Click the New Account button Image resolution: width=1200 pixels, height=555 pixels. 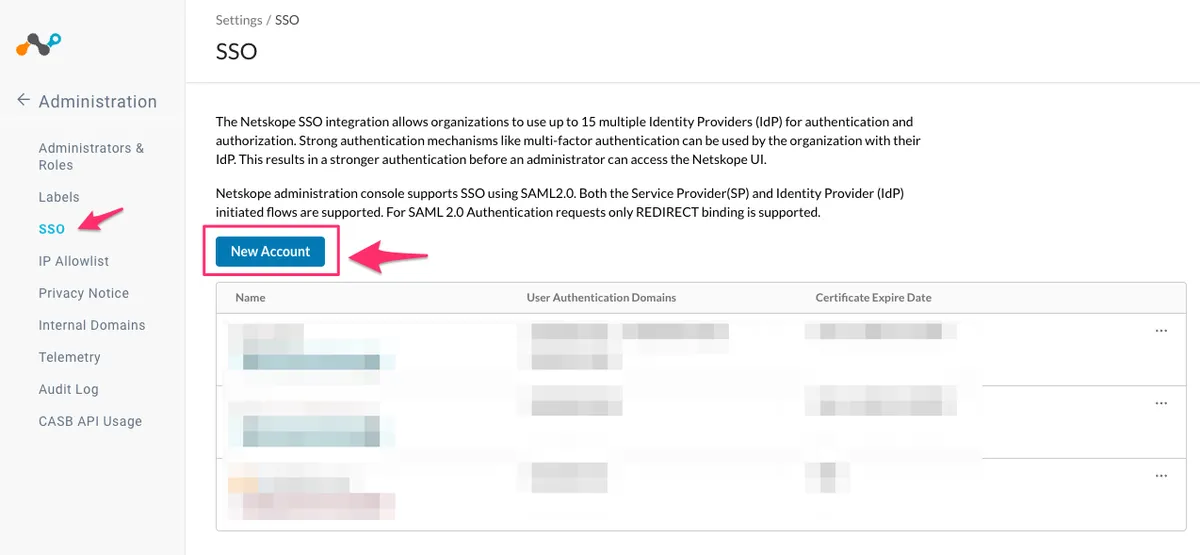[x=270, y=252]
